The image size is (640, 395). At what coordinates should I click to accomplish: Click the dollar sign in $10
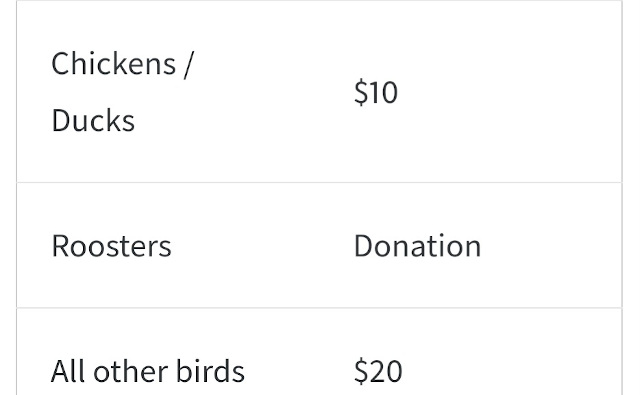pyautogui.click(x=361, y=92)
